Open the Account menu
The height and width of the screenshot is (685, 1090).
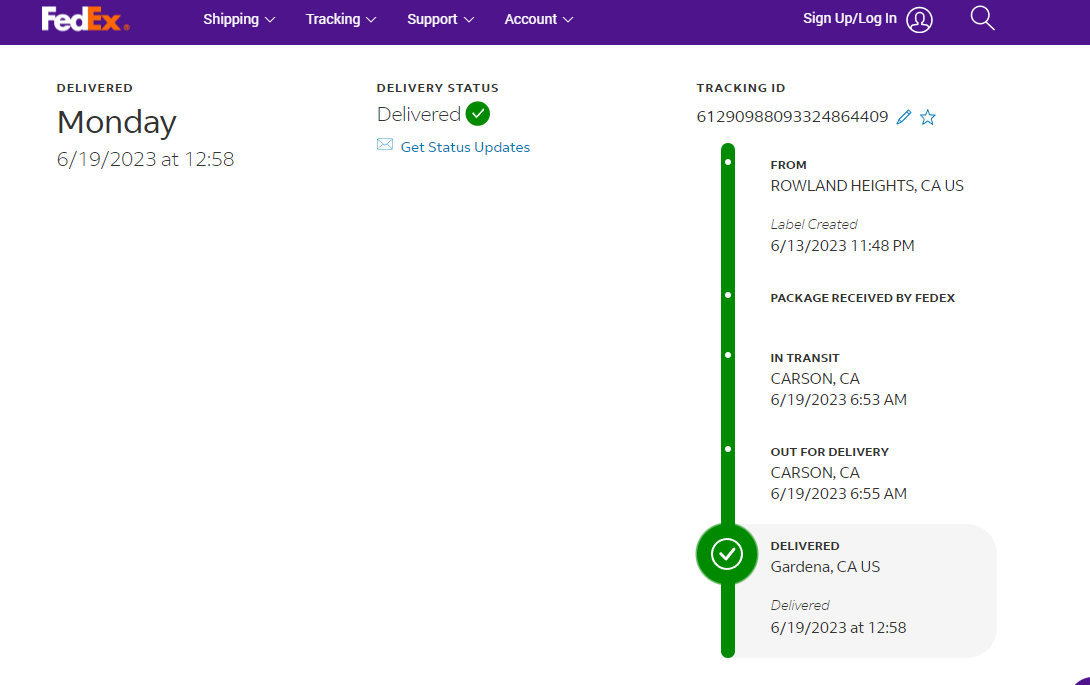tap(539, 19)
